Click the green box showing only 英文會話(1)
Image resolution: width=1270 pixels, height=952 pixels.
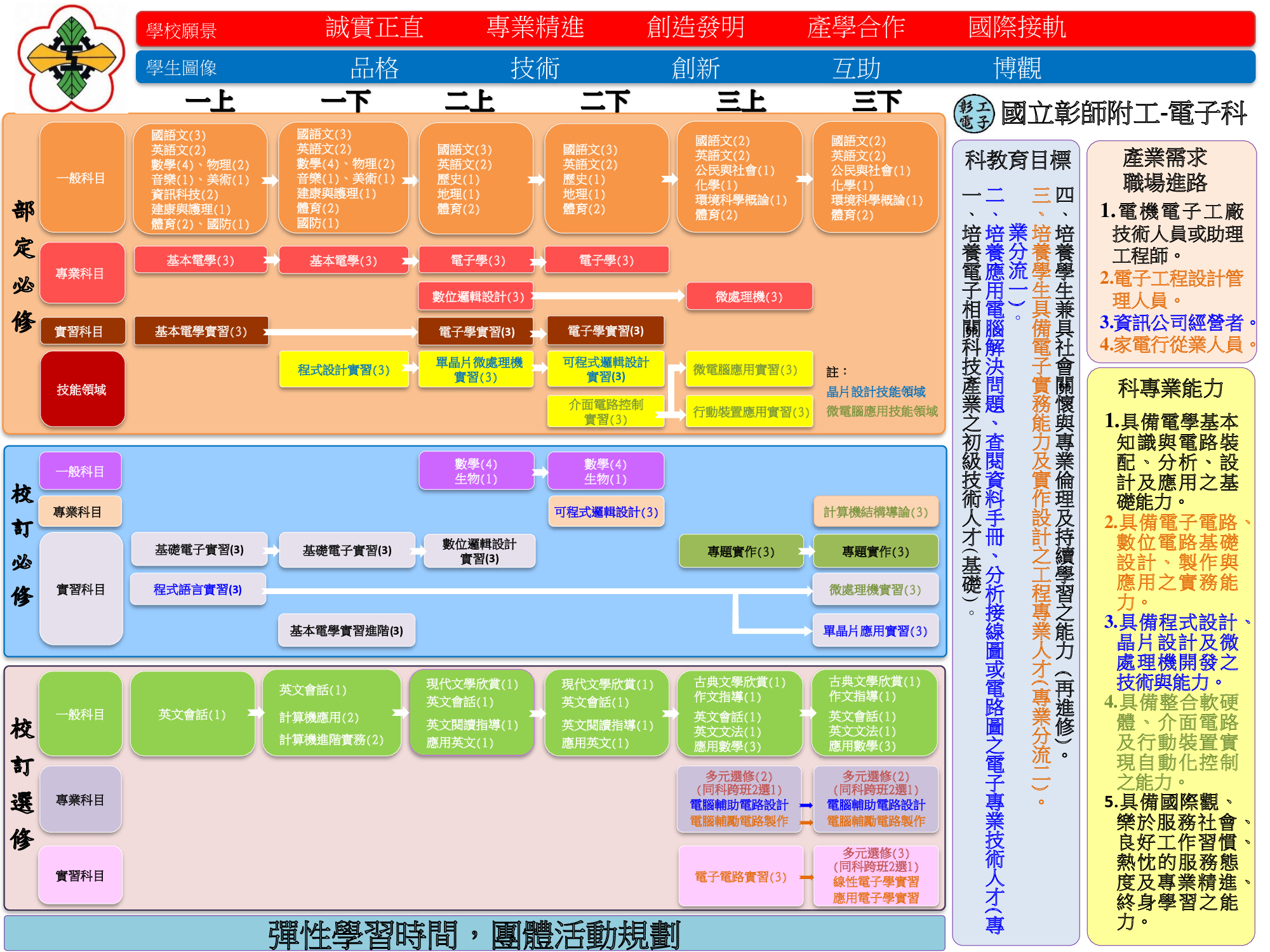click(192, 715)
